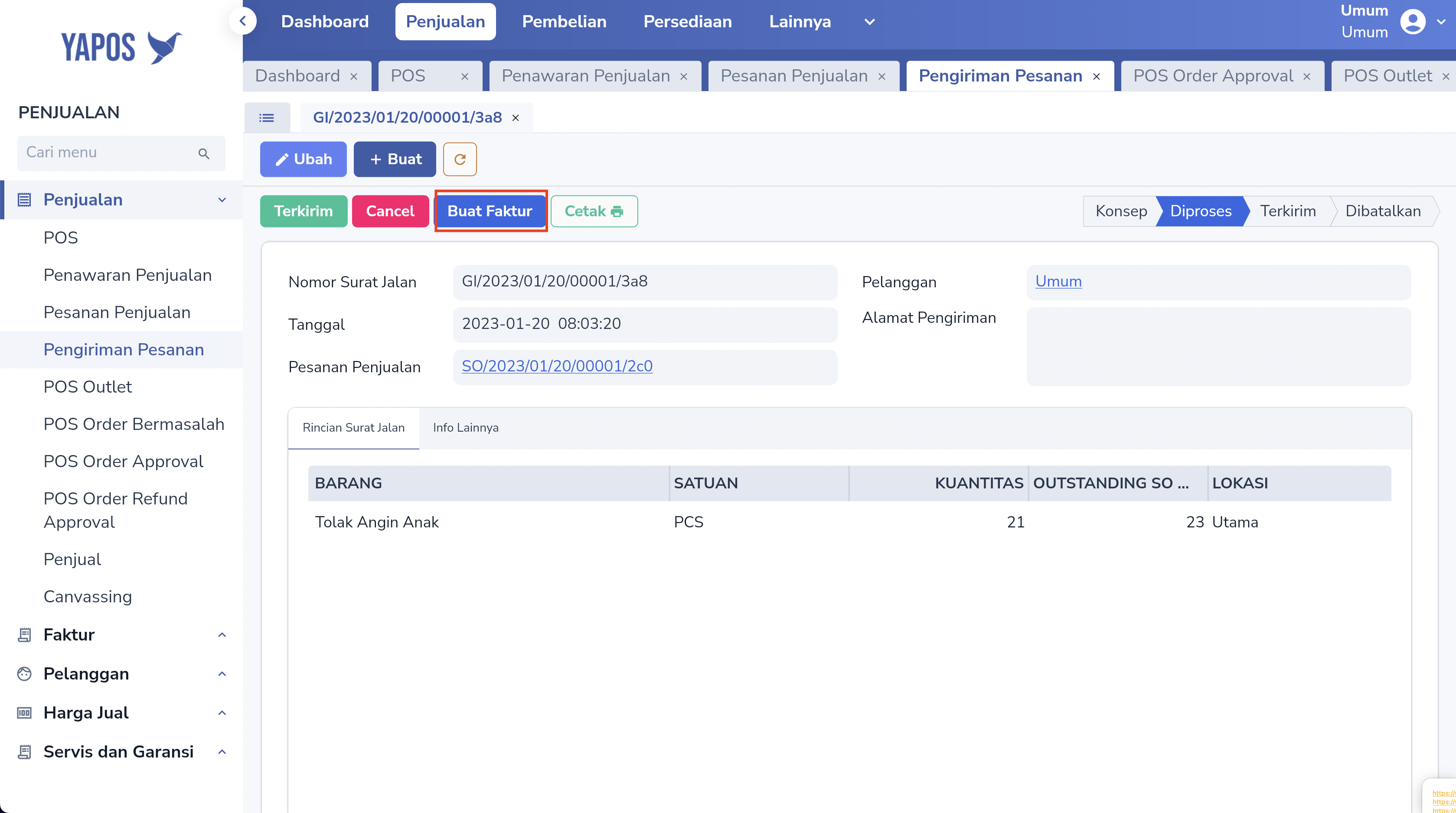Open Dashboard in the top navigation
This screenshot has width=1456, height=813.
(x=325, y=22)
